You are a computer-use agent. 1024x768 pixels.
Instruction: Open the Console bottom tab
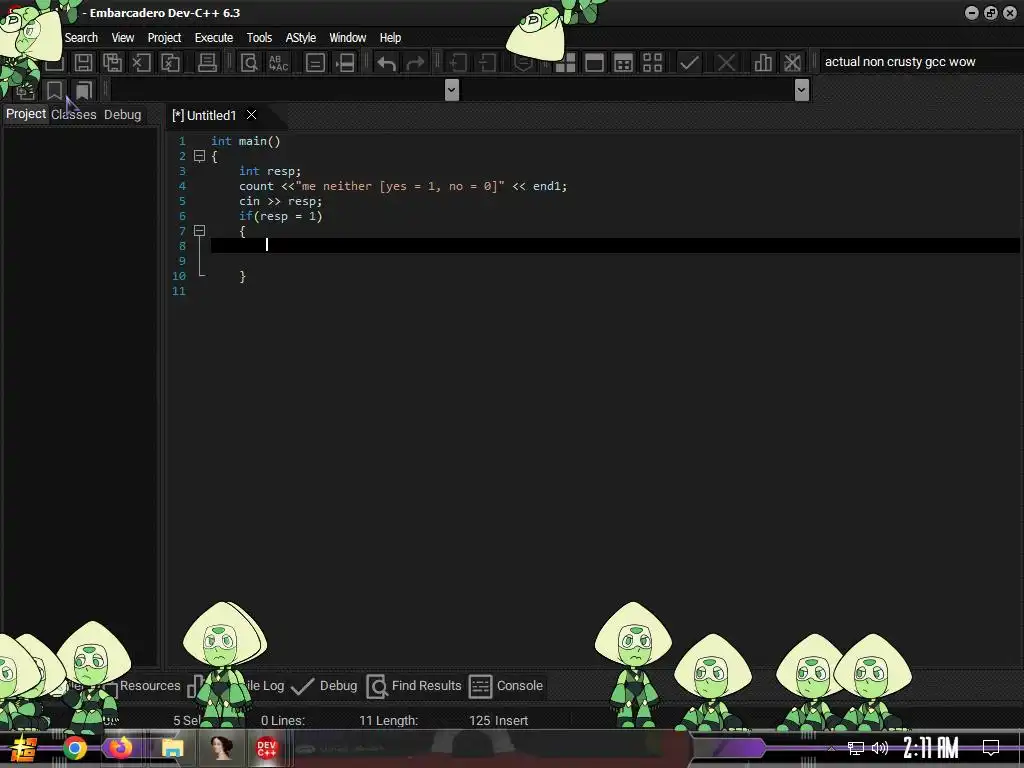click(507, 686)
